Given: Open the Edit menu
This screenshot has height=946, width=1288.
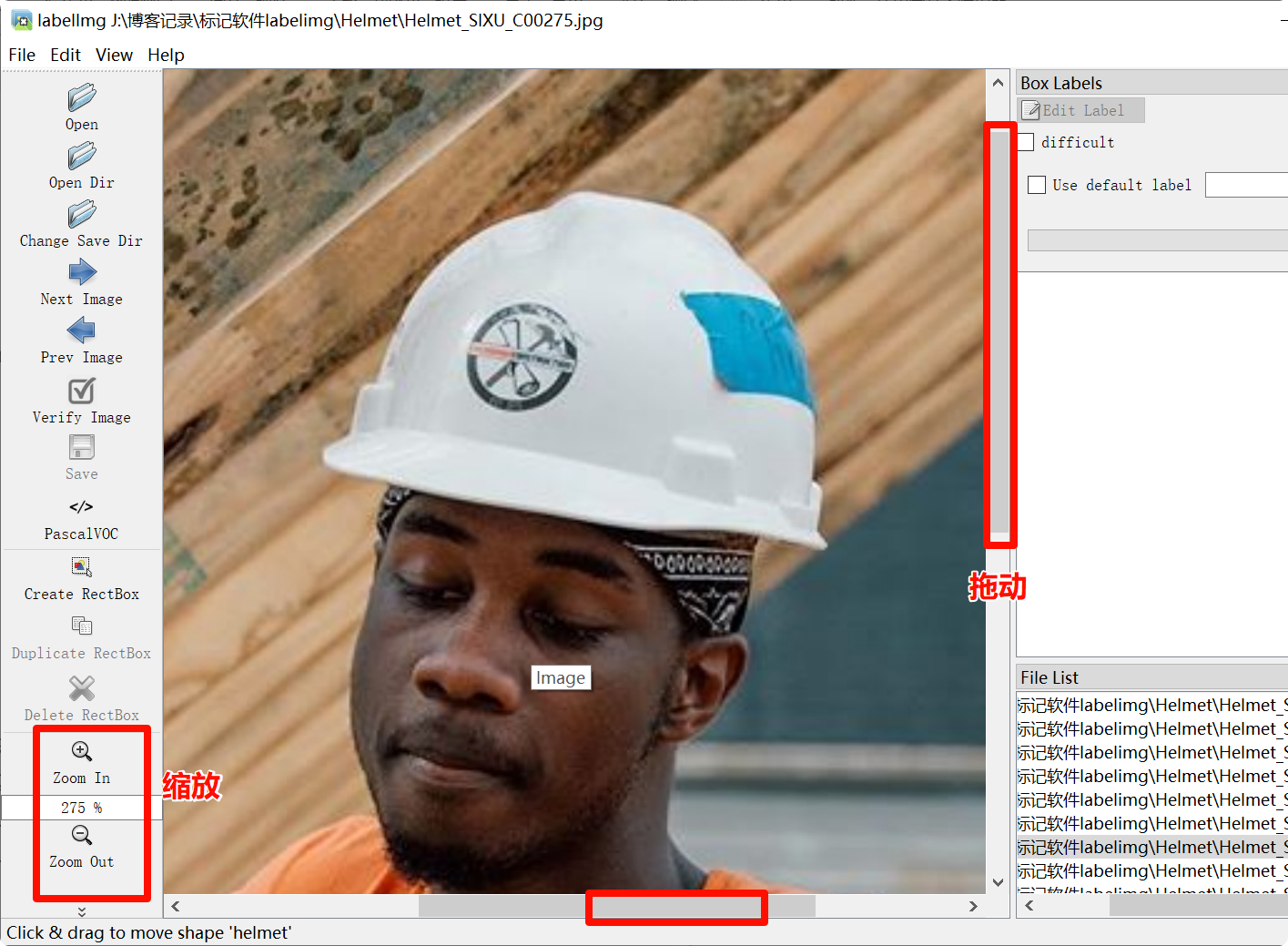Looking at the screenshot, I should coord(65,55).
